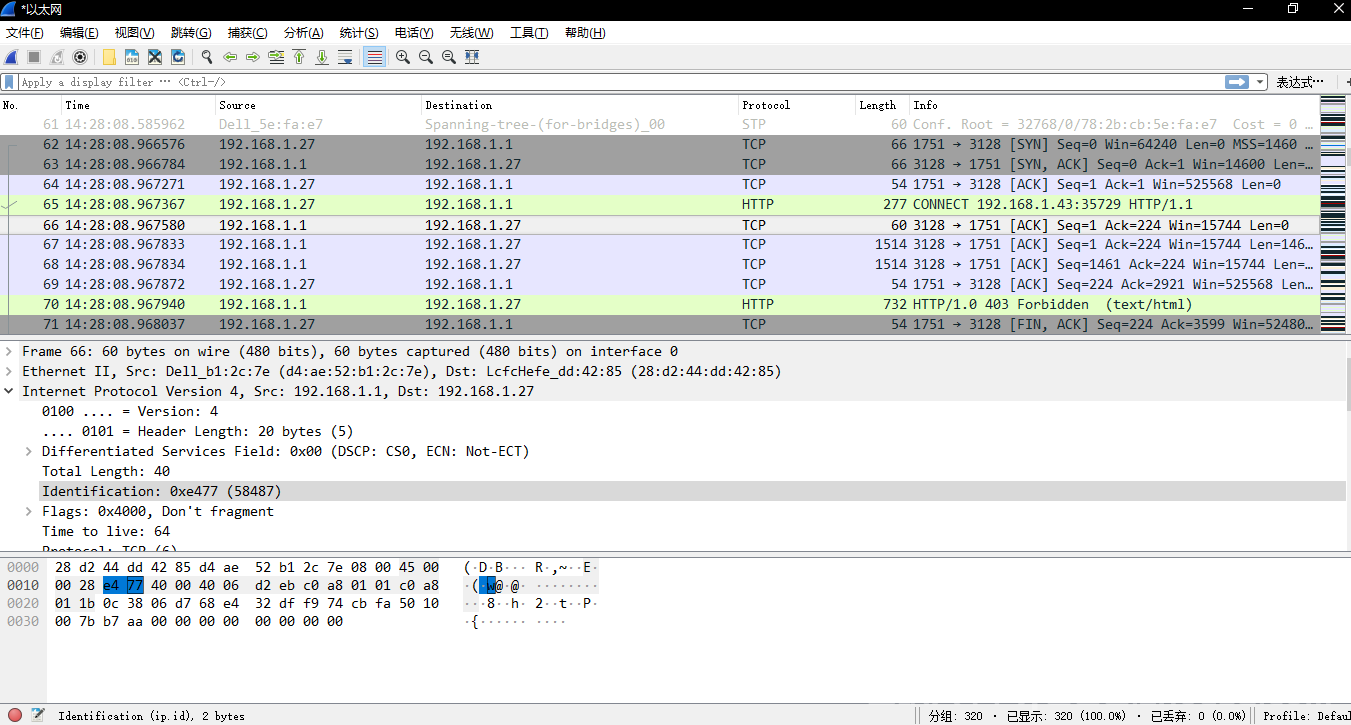Go back to previous packet
The image size is (1351, 725).
pos(230,57)
